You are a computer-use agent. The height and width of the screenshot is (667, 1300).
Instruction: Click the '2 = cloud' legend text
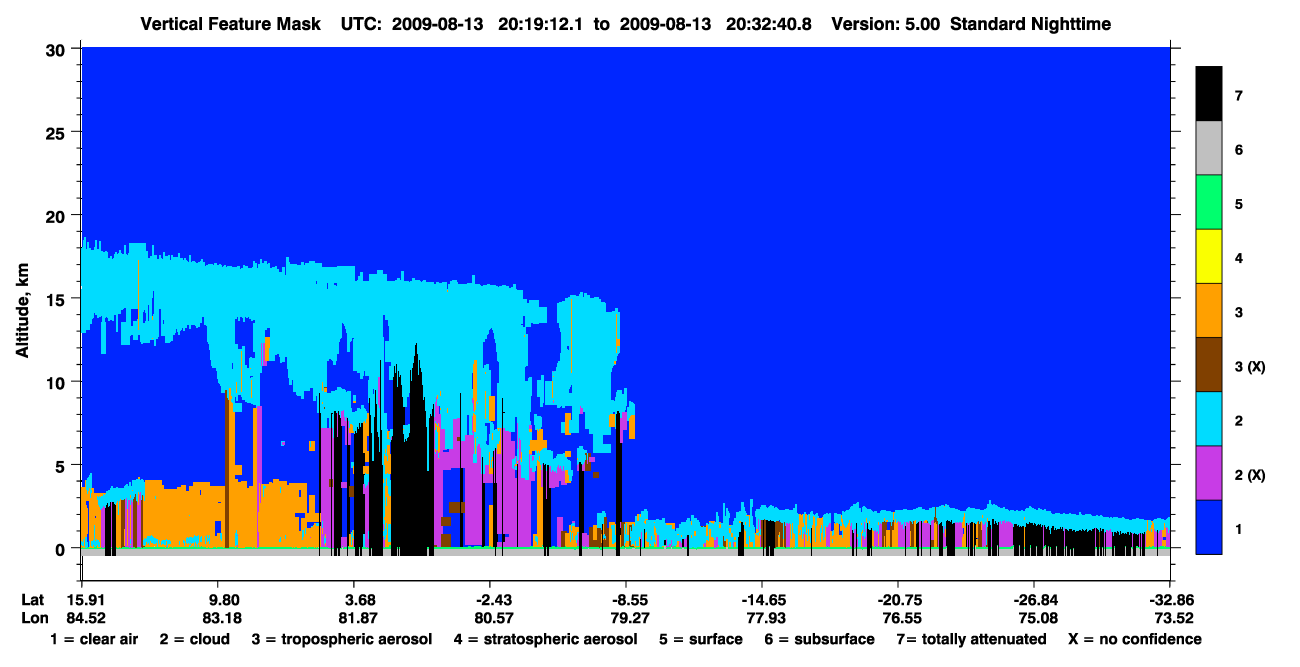coord(194,639)
